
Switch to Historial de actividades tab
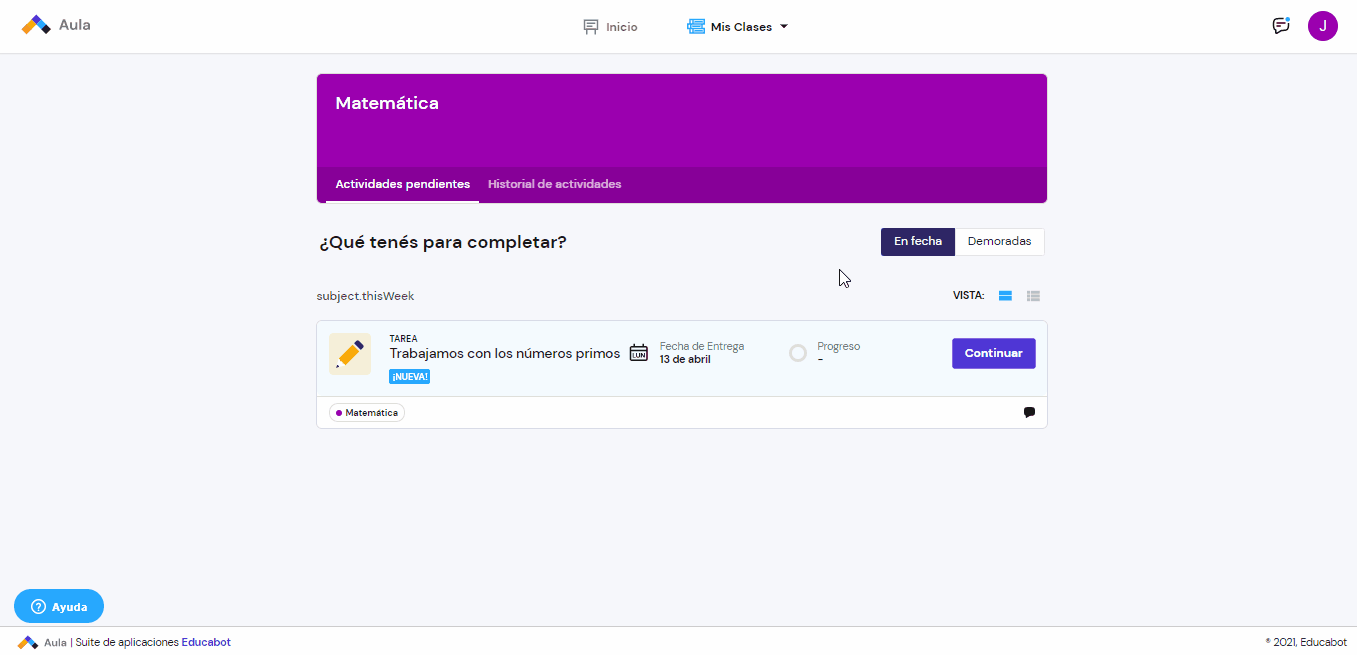click(555, 184)
